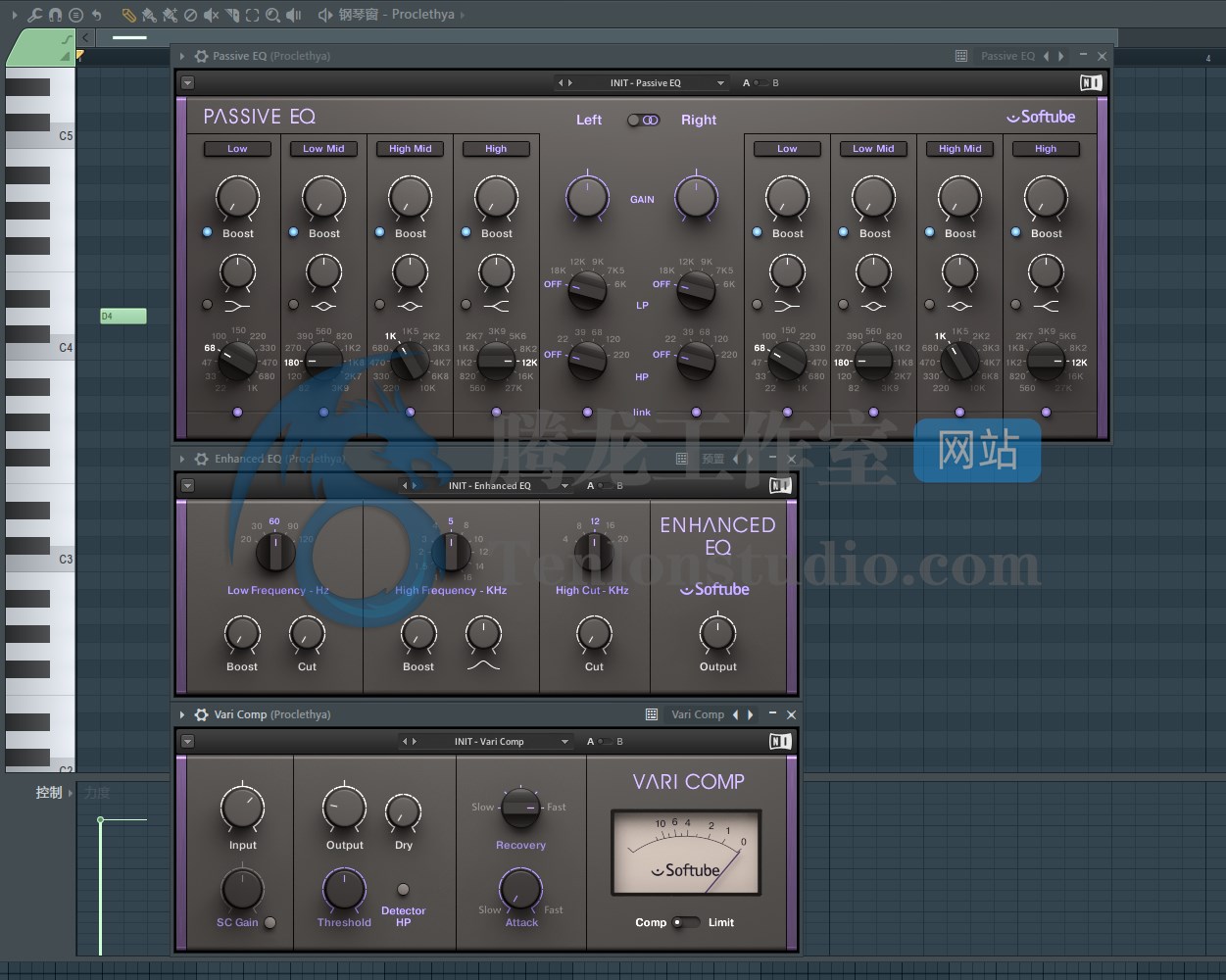1226x980 pixels.
Task: Click the undo arrow icon in piano roll toolbar
Action: 96,15
